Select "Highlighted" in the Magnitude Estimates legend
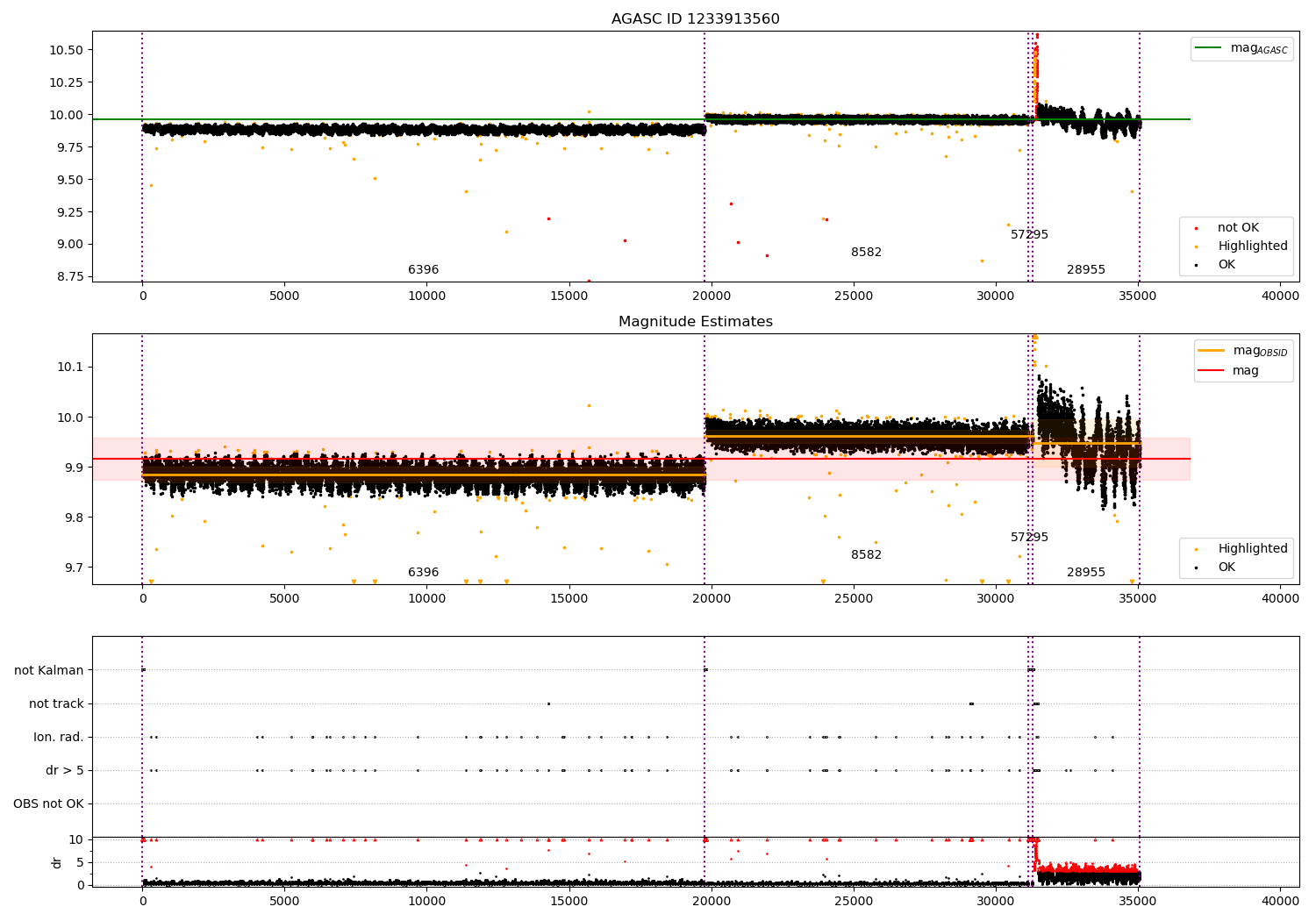This screenshot has width=1316, height=921. tap(1253, 549)
